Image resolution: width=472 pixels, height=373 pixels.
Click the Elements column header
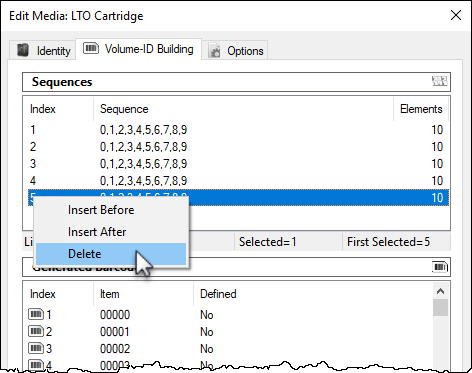point(421,109)
